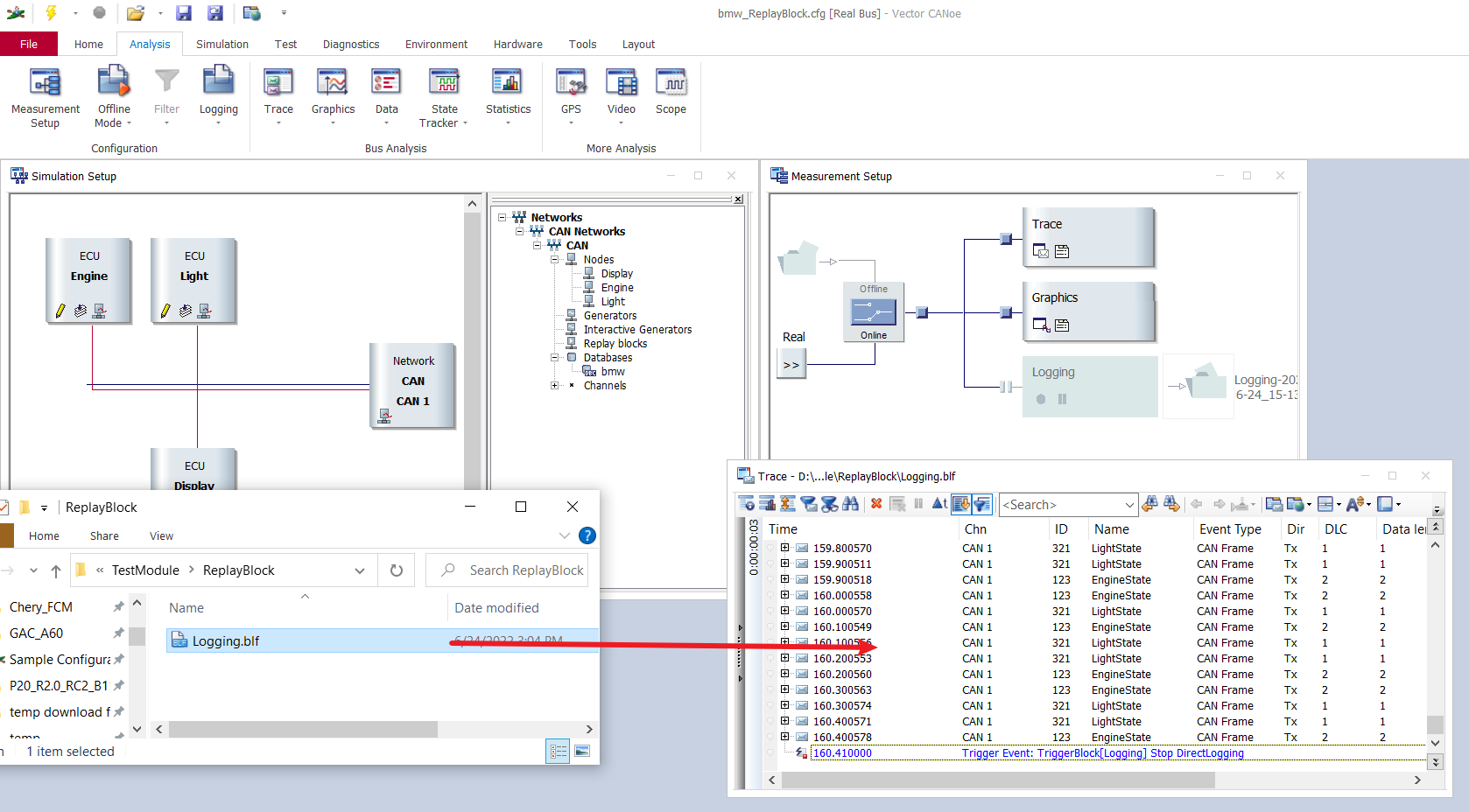
Task: Toggle pause in the Trace window toolbar
Action: [x=918, y=504]
